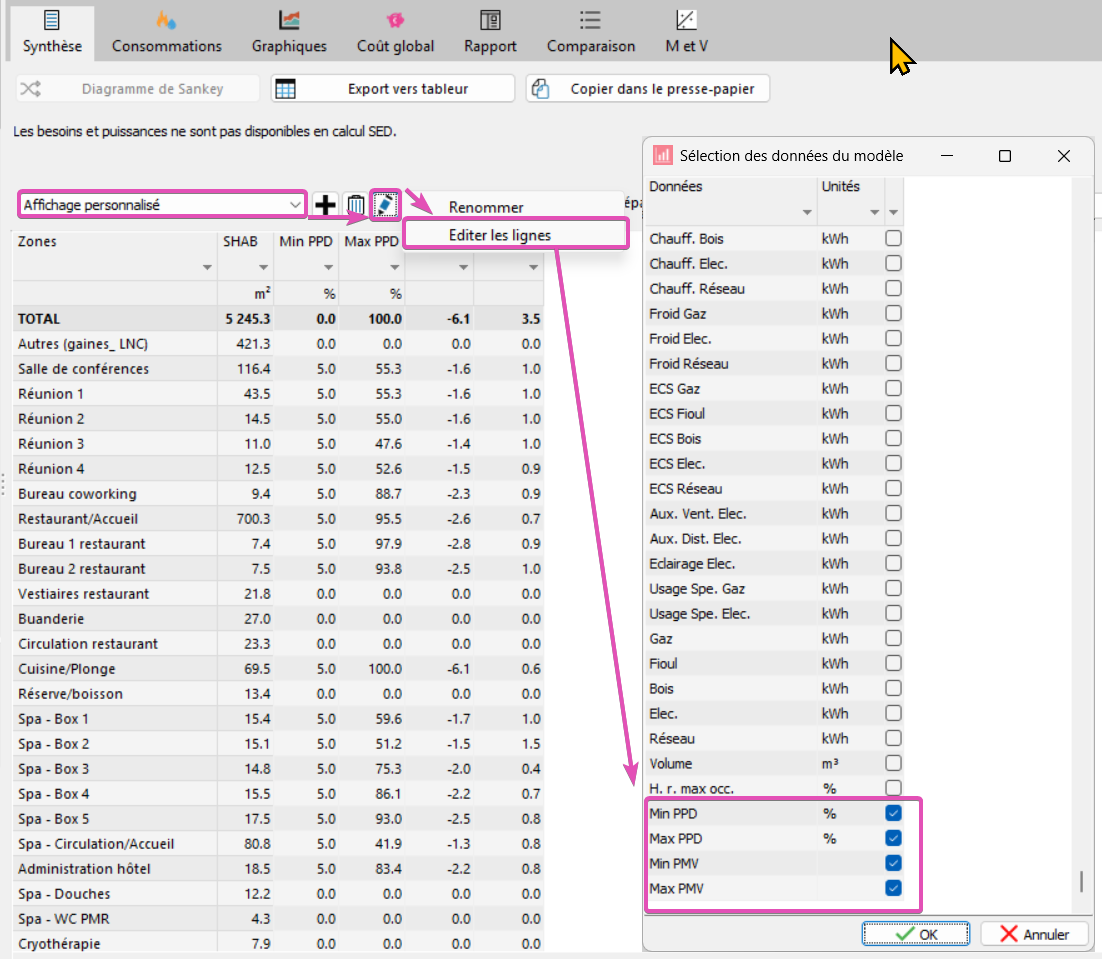Choose Renommer from the menu

[486, 207]
